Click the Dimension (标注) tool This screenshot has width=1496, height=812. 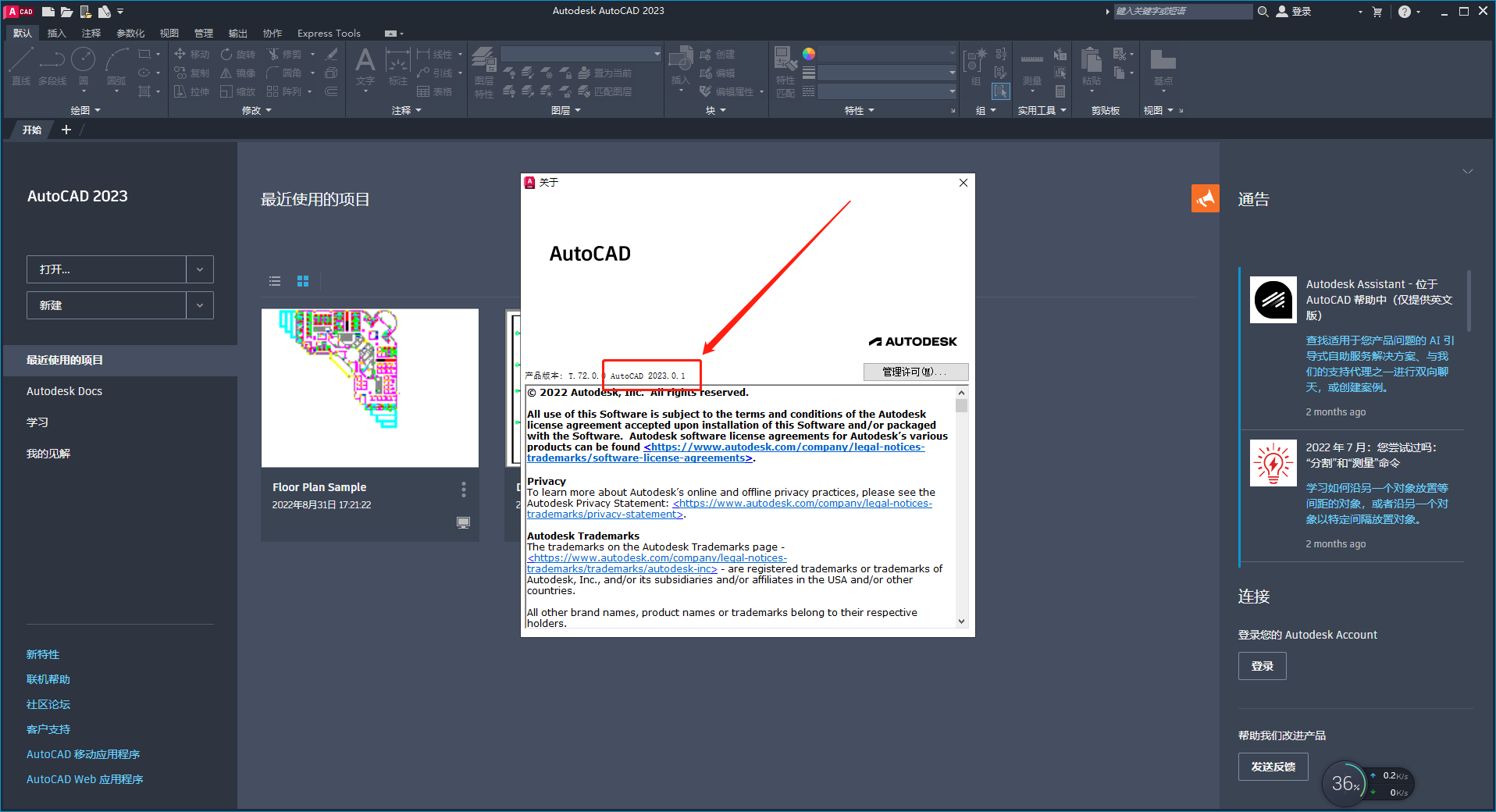[398, 67]
